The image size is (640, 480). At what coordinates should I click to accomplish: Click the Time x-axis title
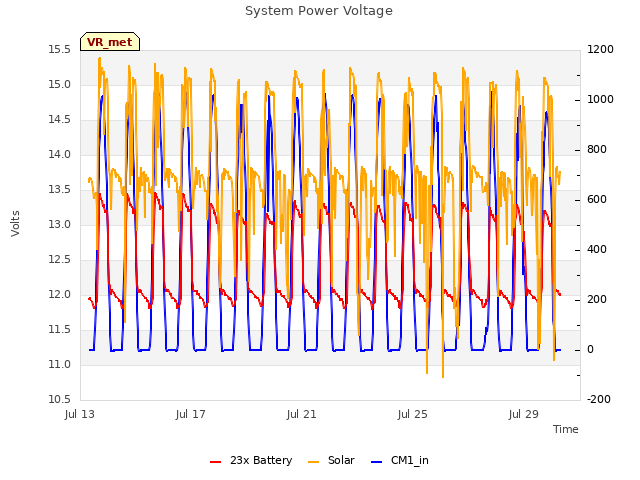[565, 429]
